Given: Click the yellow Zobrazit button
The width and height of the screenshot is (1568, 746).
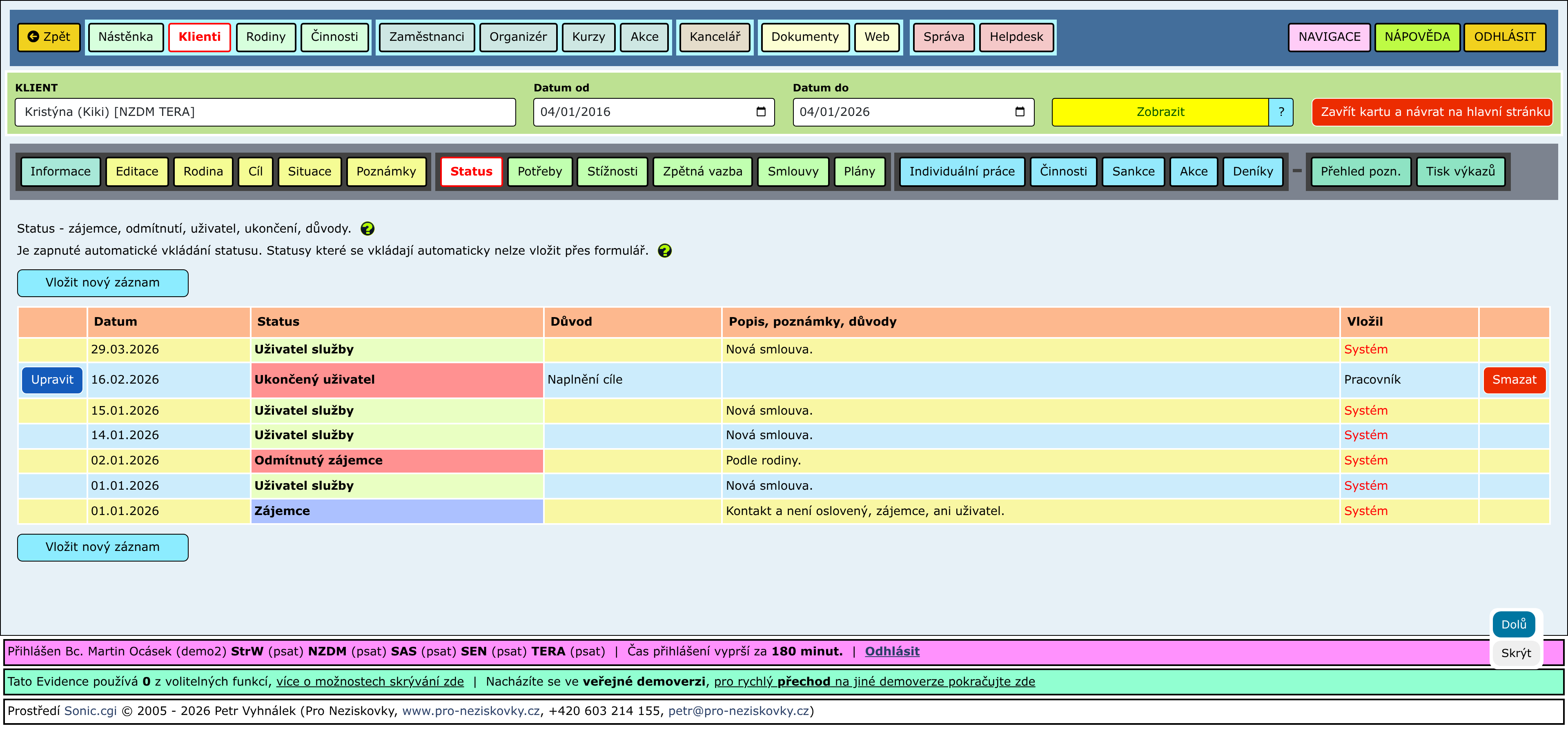Looking at the screenshot, I should [x=1160, y=112].
